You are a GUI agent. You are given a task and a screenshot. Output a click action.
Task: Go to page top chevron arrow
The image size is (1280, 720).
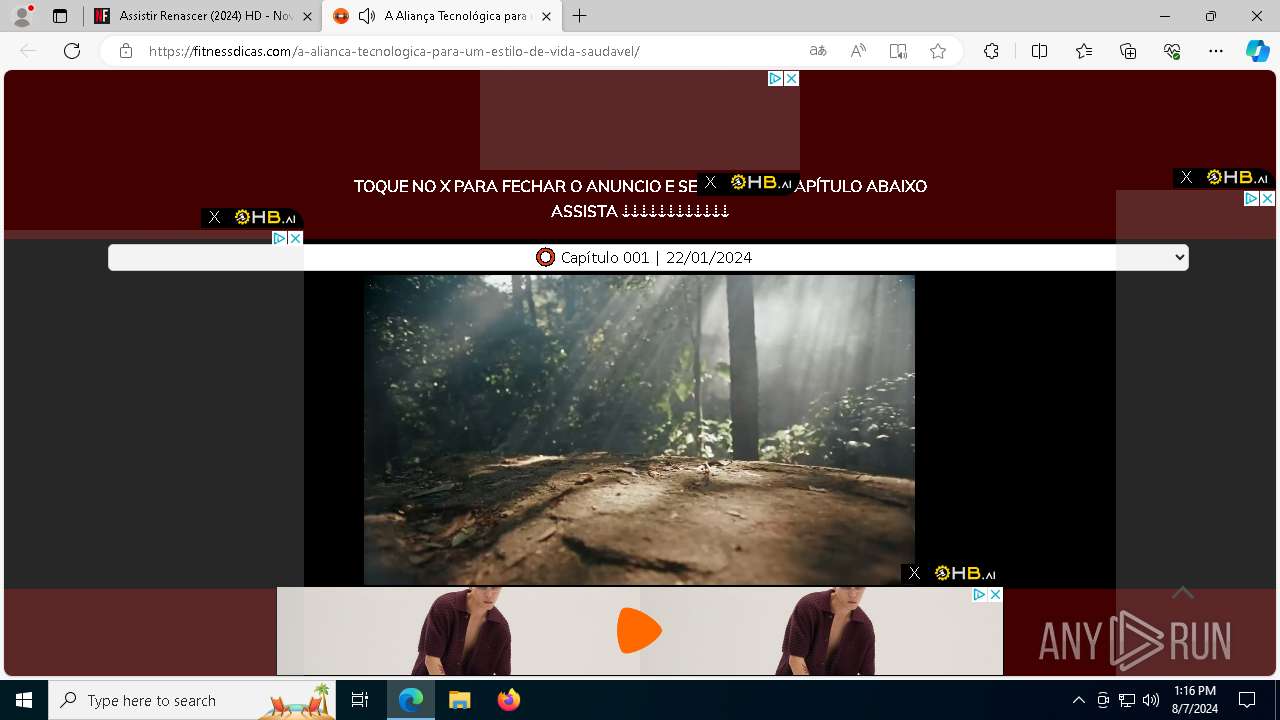(1183, 593)
